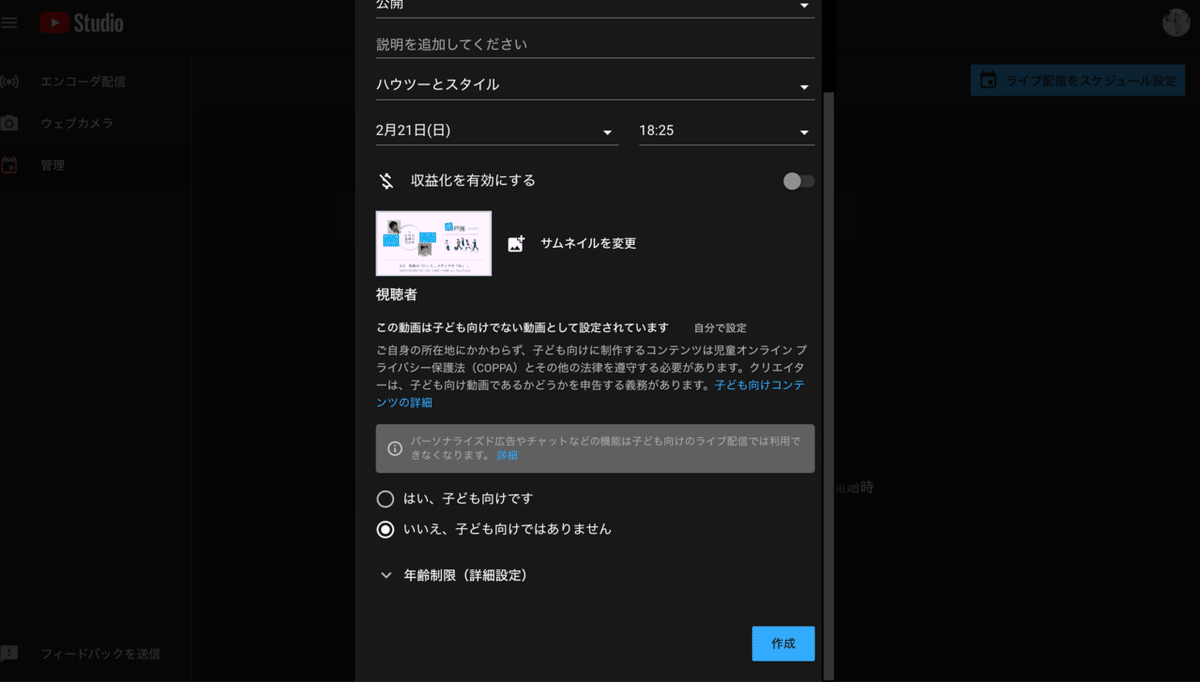The height and width of the screenshot is (682, 1200).
Task: Click the YouTube Studio logo
Action: [x=80, y=22]
